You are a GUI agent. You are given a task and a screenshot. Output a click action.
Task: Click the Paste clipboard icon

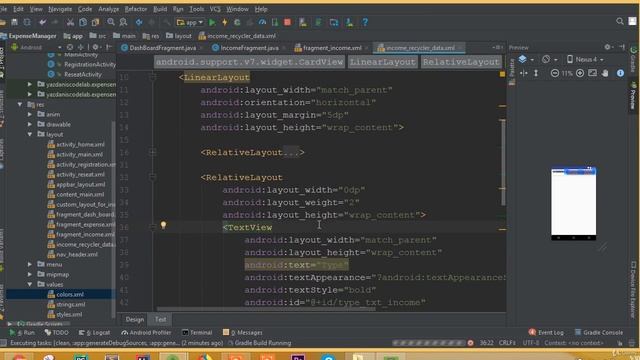[x=96, y=22]
